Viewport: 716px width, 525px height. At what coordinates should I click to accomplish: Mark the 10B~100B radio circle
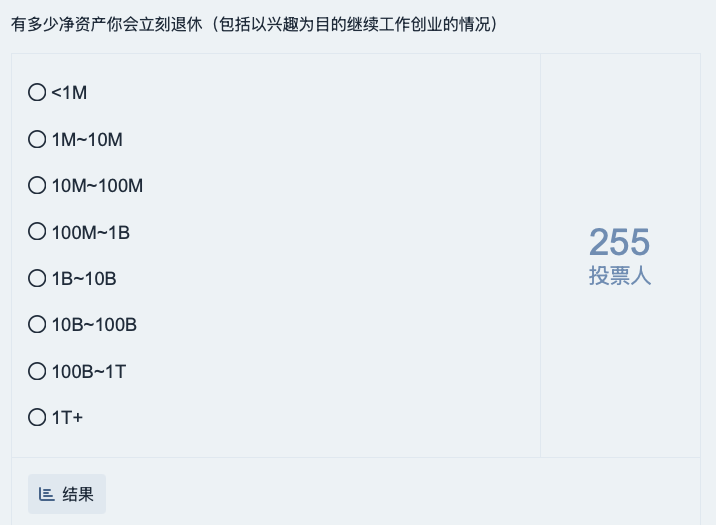point(37,324)
